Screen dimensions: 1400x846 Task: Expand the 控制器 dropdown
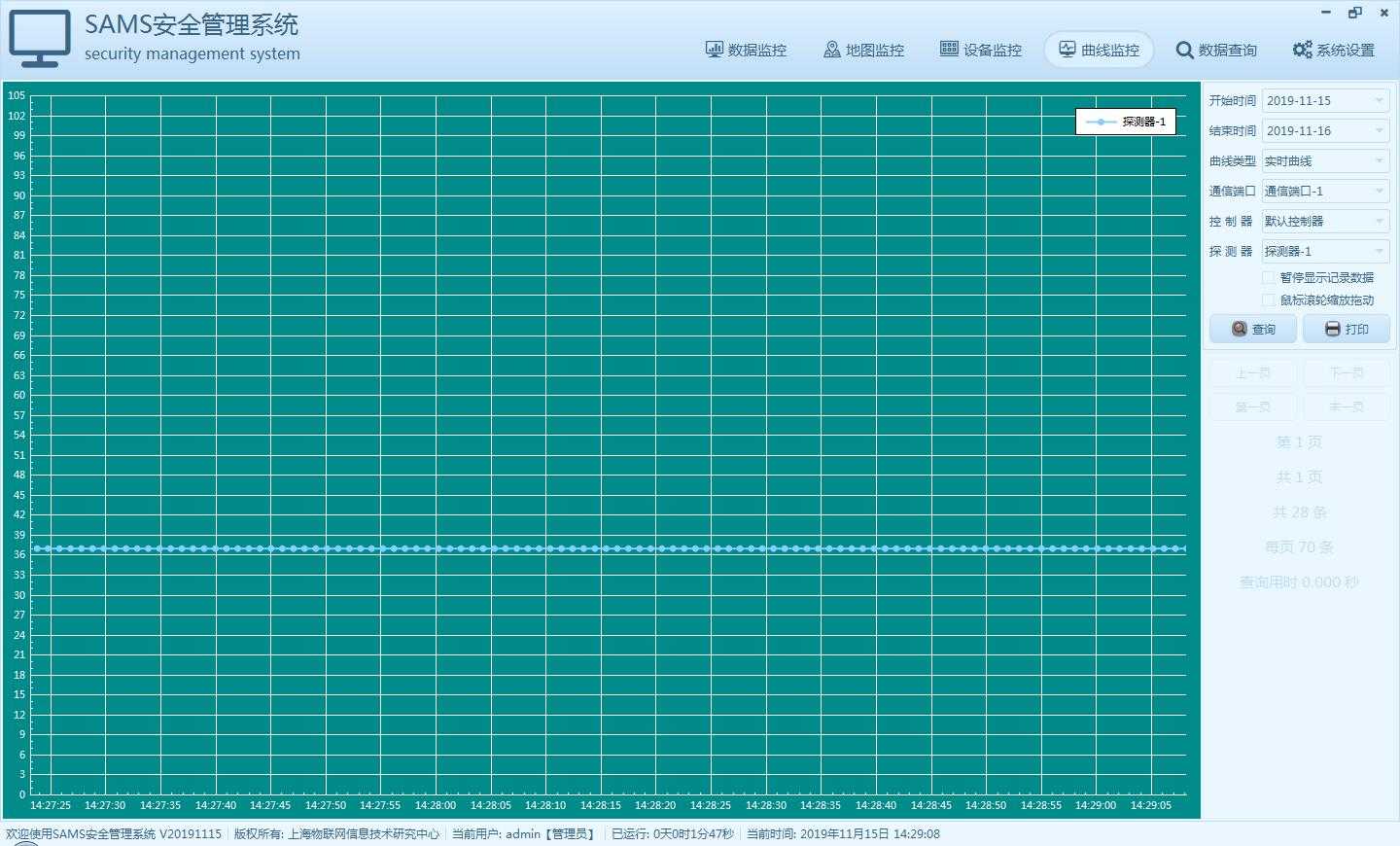pos(1380,221)
